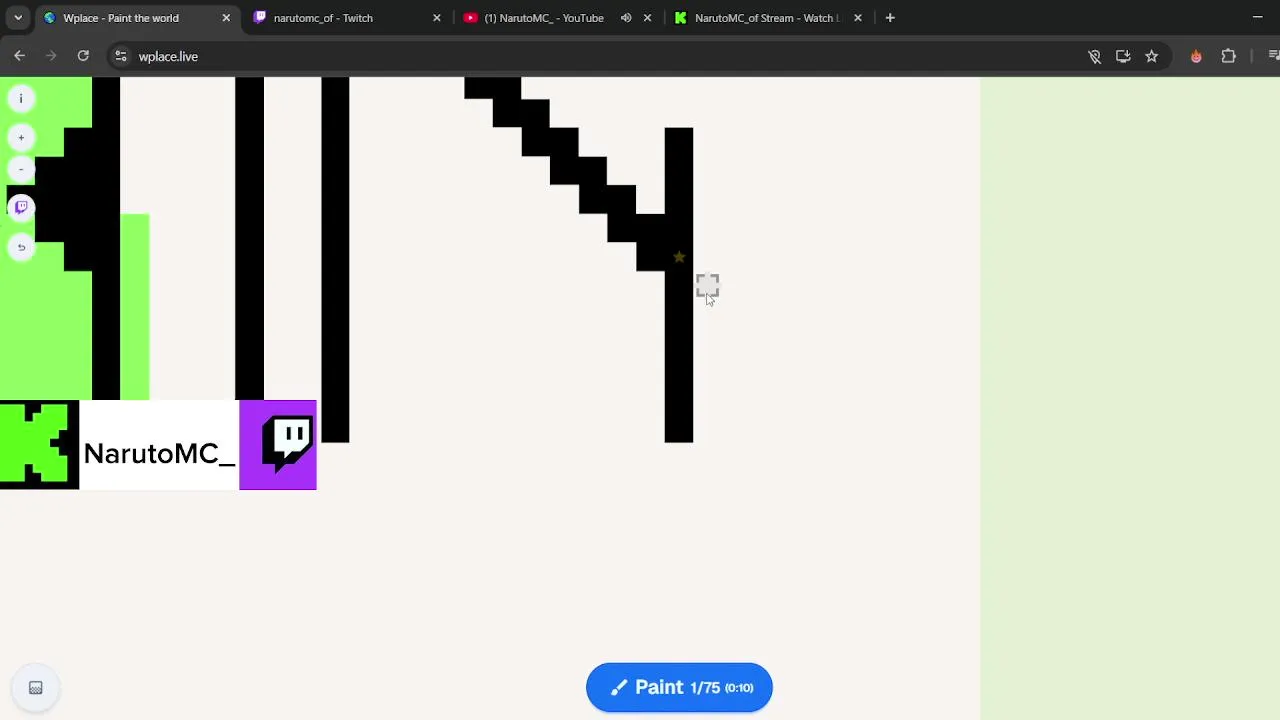The height and width of the screenshot is (720, 1280).
Task: Click the Paint 1/75 button
Action: 679,688
